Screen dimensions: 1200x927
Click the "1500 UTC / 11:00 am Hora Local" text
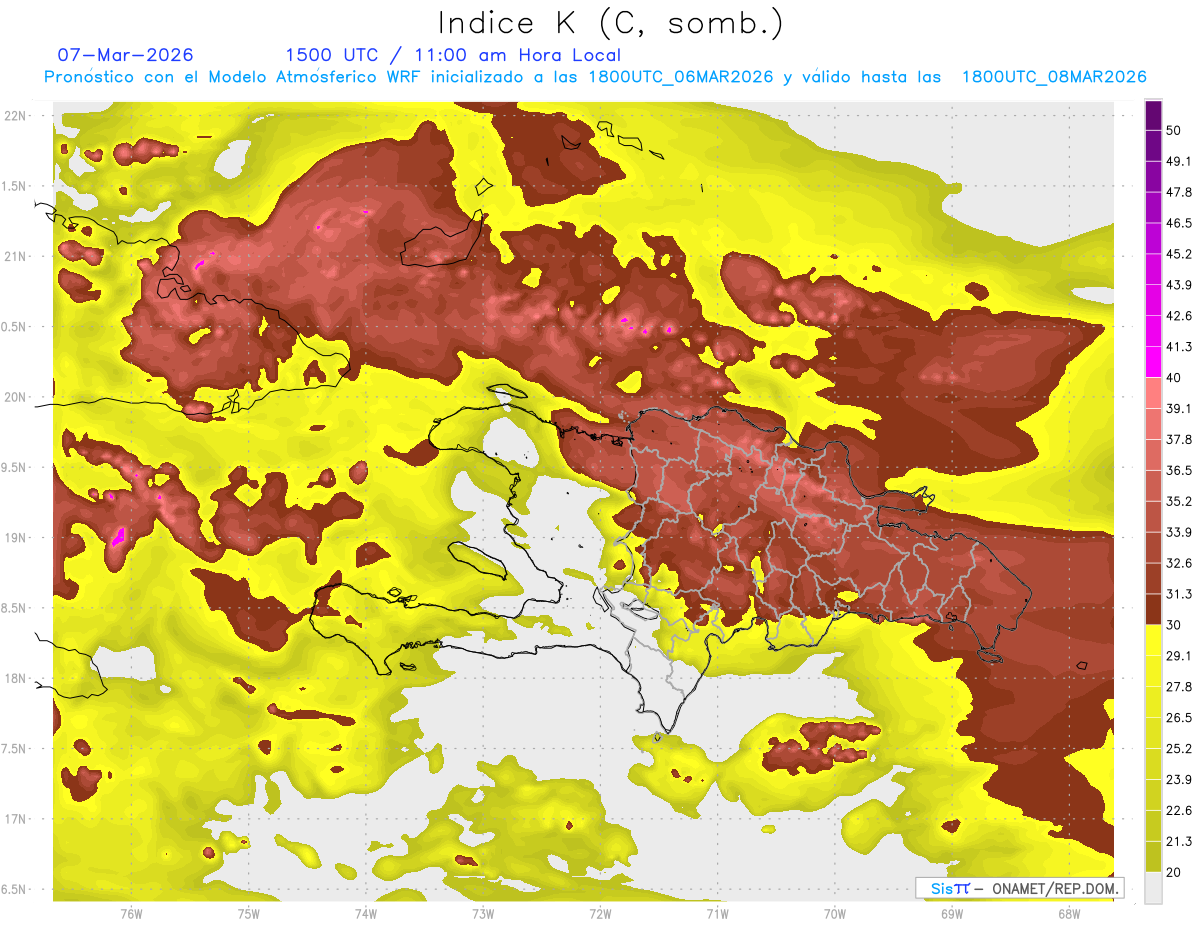453,55
